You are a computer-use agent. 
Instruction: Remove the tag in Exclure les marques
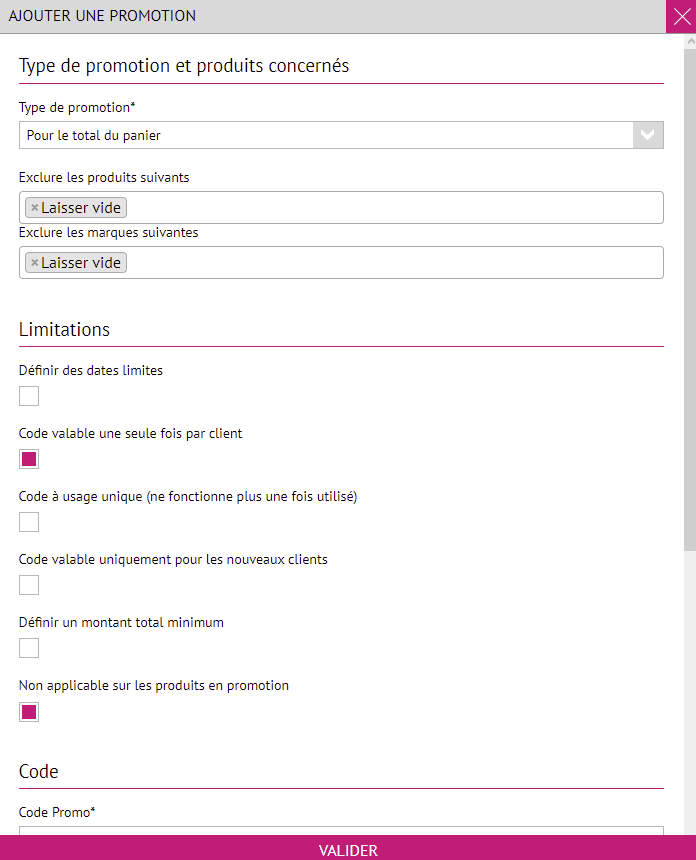(x=34, y=263)
